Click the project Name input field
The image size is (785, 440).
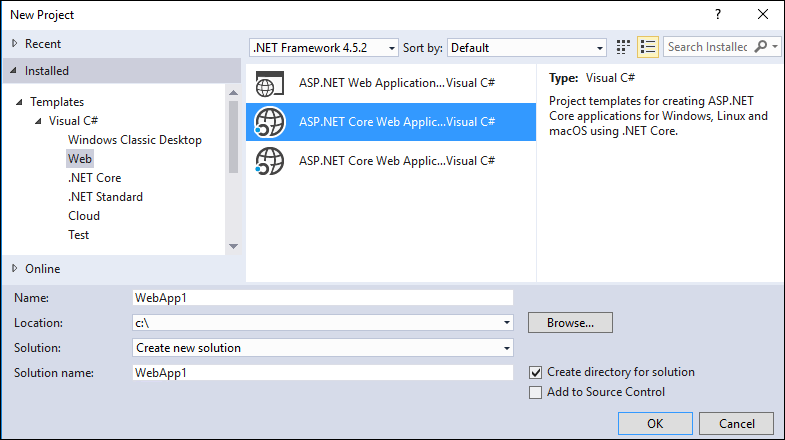coord(322,297)
